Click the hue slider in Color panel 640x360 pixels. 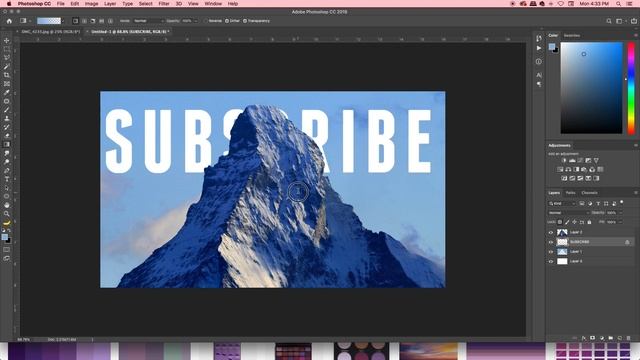point(631,88)
